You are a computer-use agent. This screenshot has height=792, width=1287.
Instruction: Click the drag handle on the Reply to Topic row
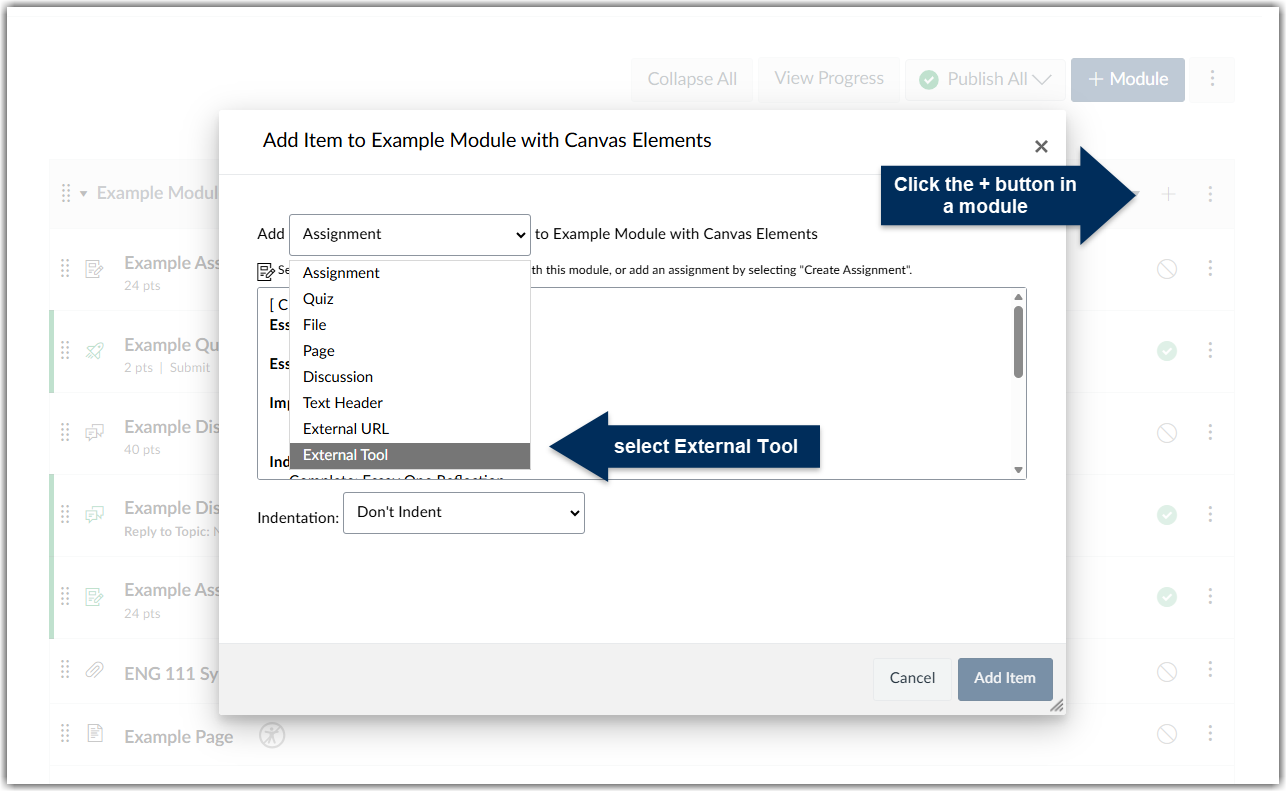65,514
